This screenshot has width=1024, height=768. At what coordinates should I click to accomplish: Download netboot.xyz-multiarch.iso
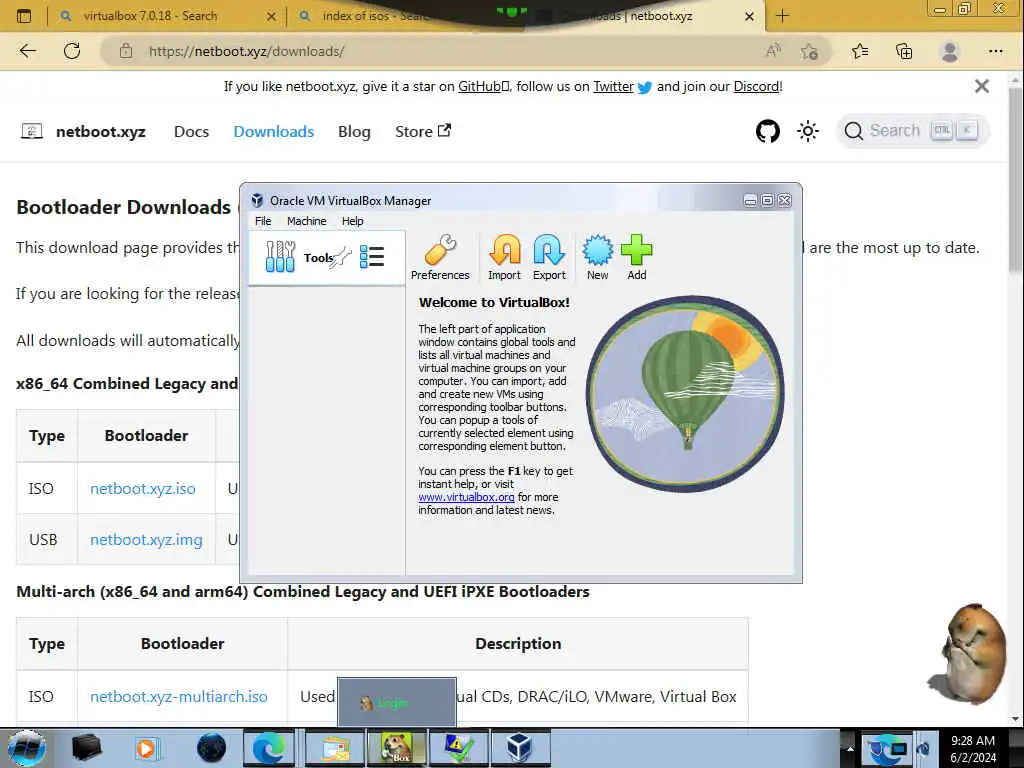click(179, 696)
